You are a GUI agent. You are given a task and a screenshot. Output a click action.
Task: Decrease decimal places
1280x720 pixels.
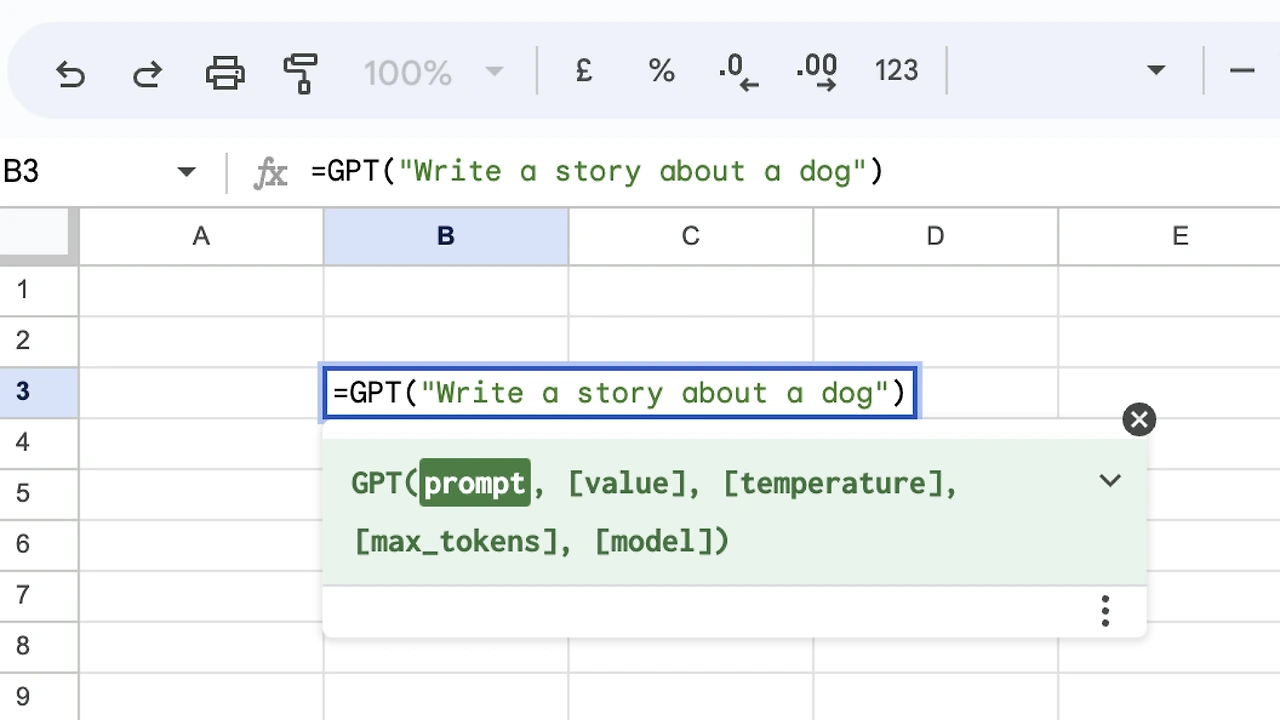[738, 71]
